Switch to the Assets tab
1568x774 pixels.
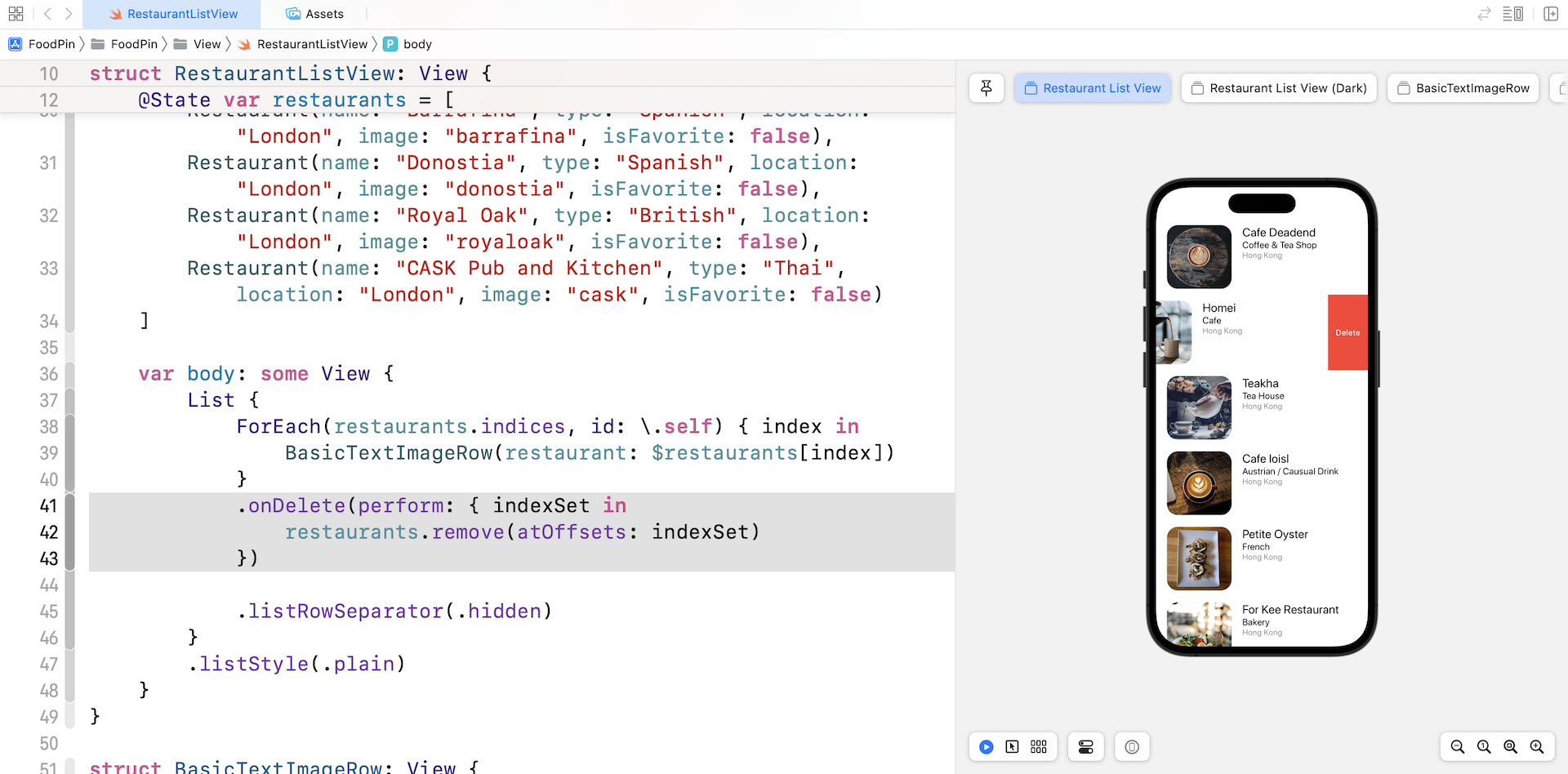click(x=315, y=14)
